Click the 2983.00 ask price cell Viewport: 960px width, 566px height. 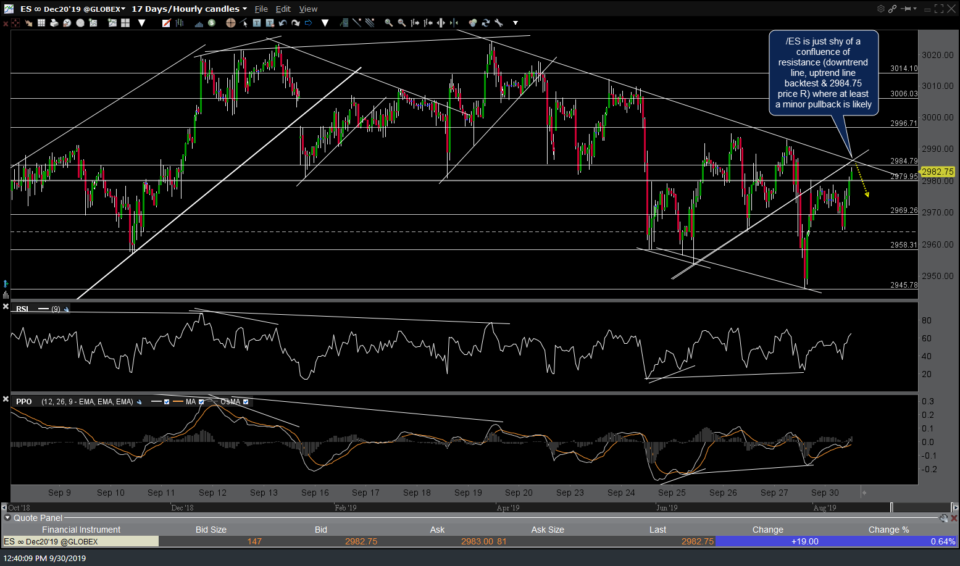click(x=478, y=541)
